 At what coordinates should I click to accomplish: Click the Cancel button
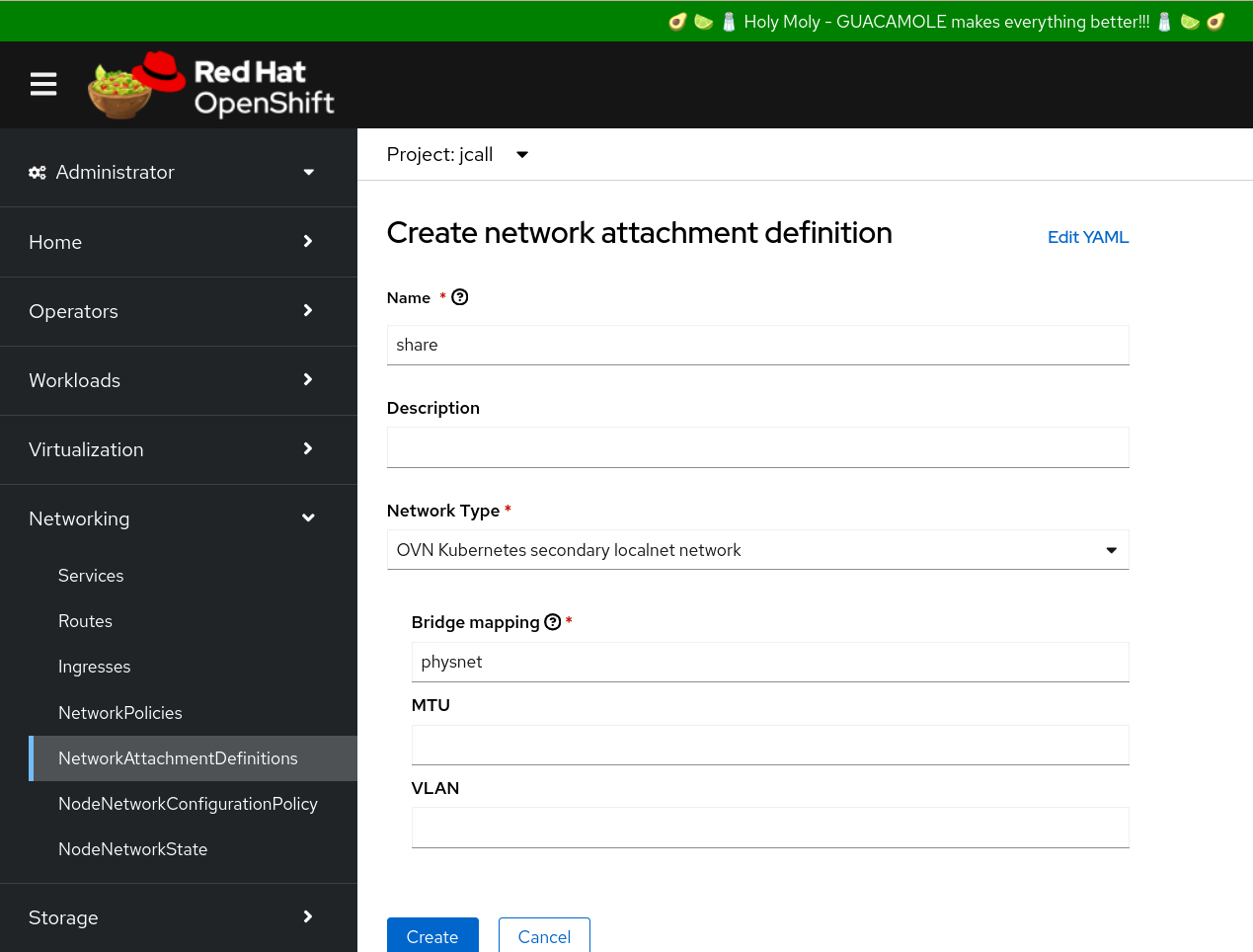(544, 936)
